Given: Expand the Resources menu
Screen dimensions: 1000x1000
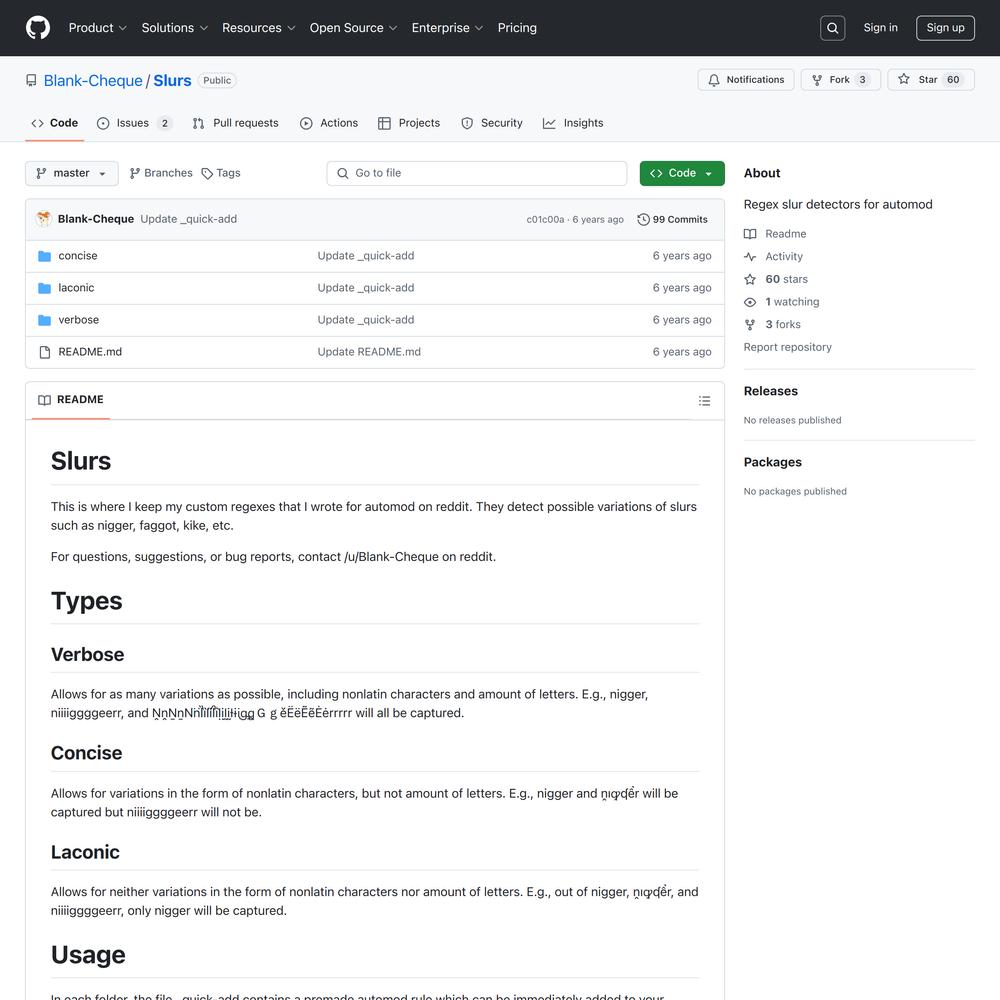Looking at the screenshot, I should coord(259,28).
